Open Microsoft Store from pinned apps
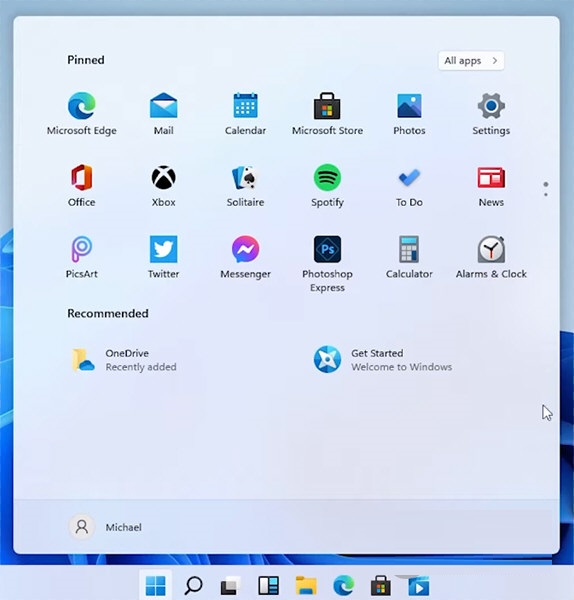Viewport: 574px width, 600px height. [x=327, y=114]
